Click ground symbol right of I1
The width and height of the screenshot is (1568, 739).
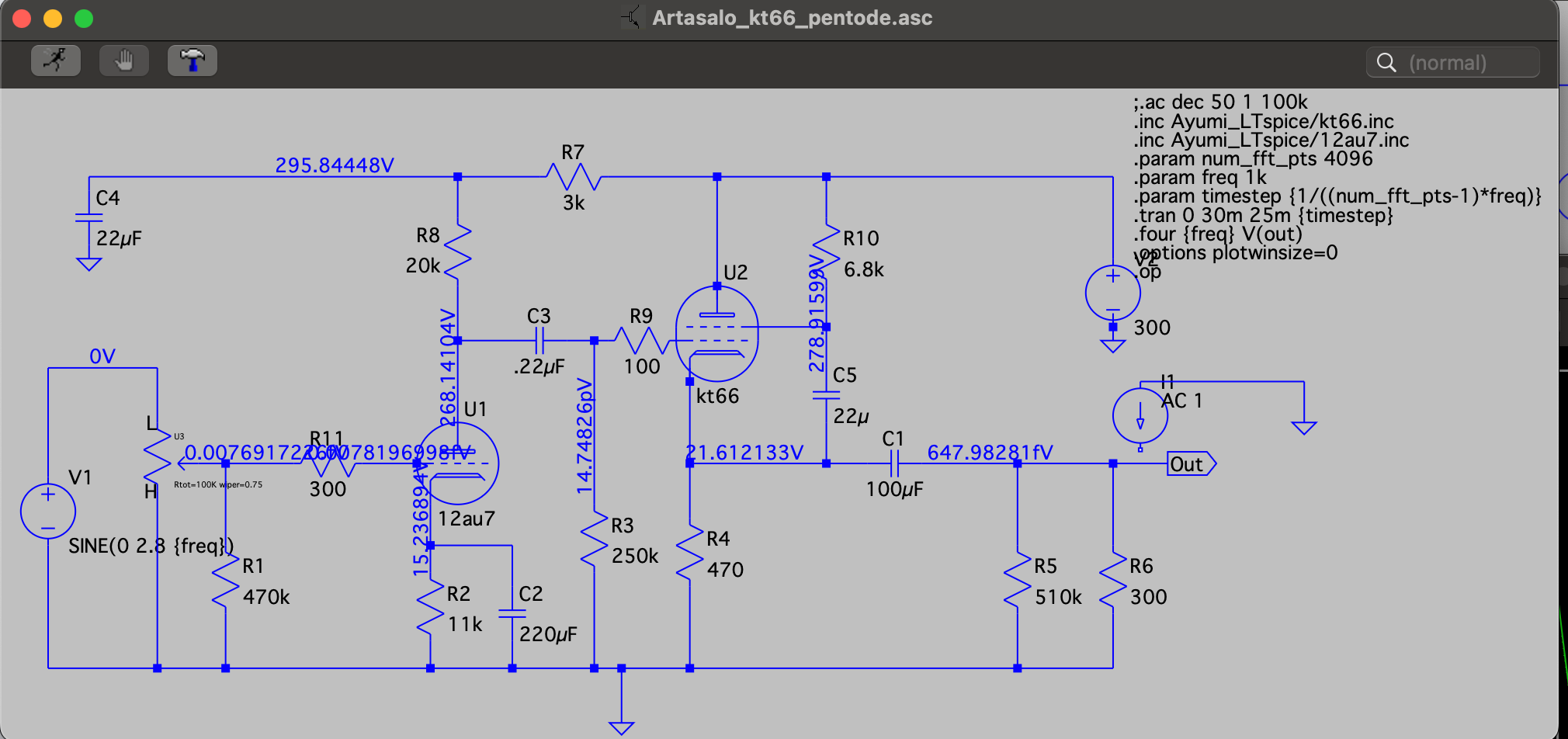coord(1304,428)
